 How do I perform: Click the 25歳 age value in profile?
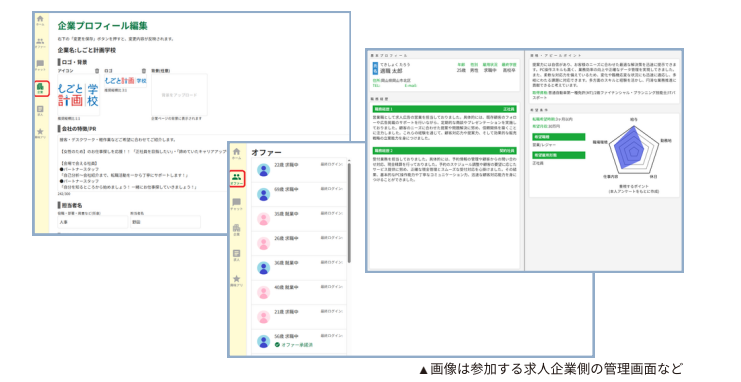461,70
